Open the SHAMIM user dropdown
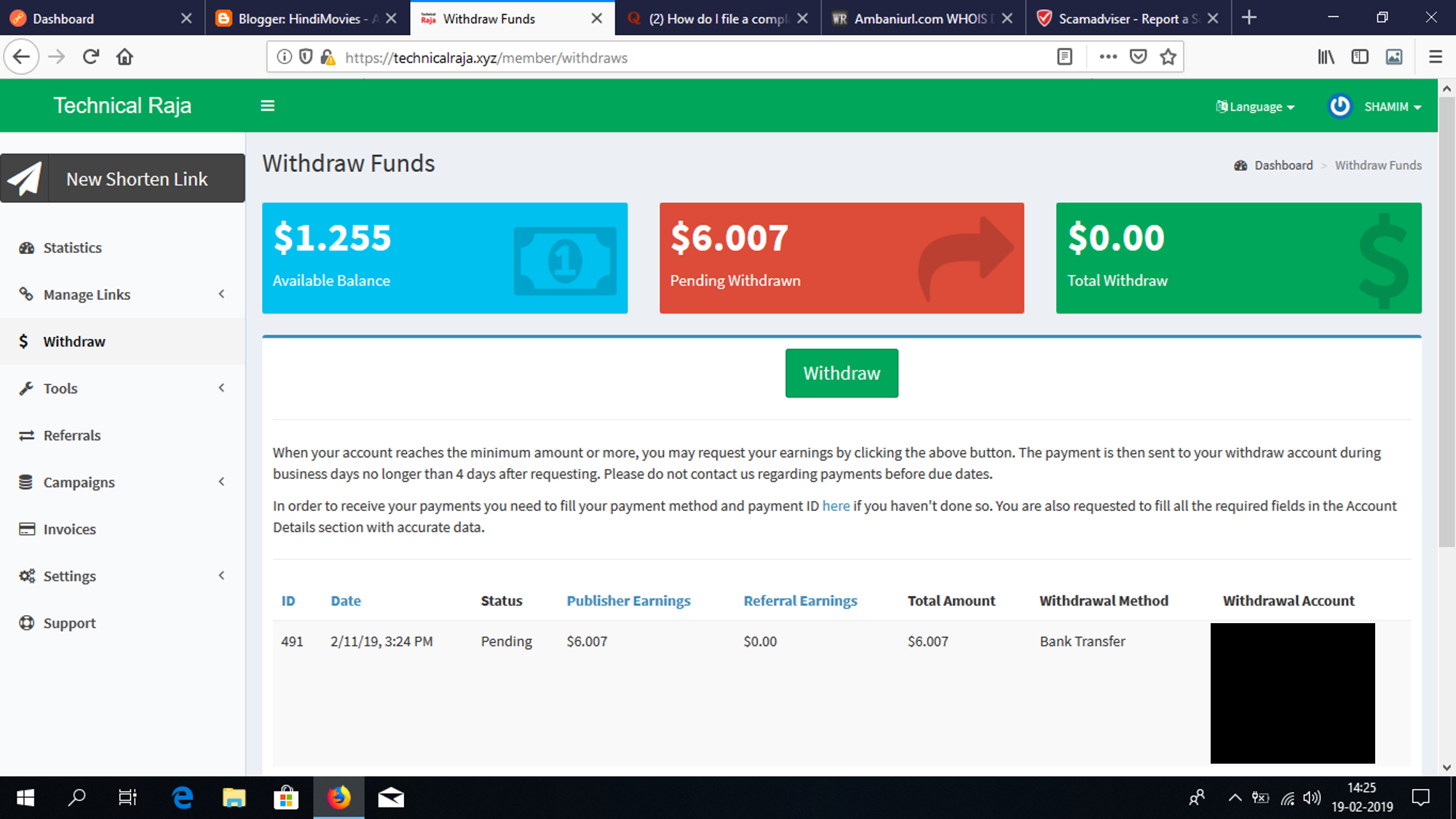Image resolution: width=1456 pixels, height=819 pixels. click(1392, 107)
